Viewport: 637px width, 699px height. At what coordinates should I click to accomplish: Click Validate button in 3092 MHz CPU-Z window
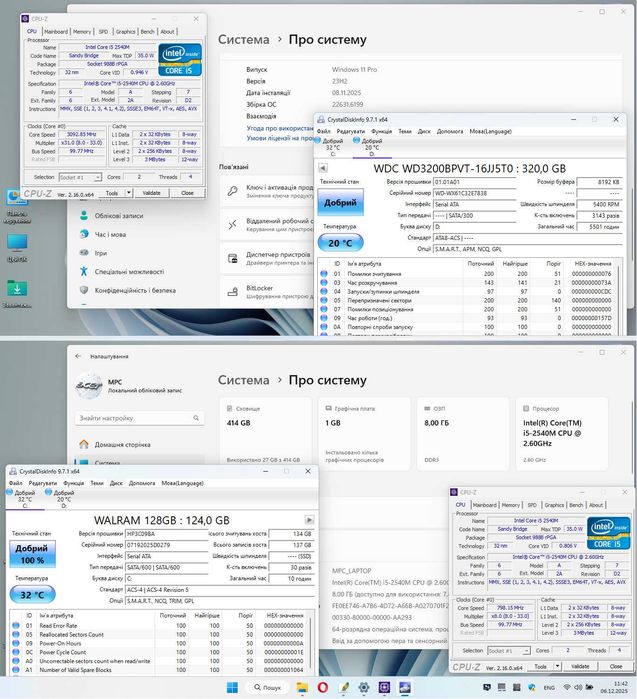coord(152,193)
